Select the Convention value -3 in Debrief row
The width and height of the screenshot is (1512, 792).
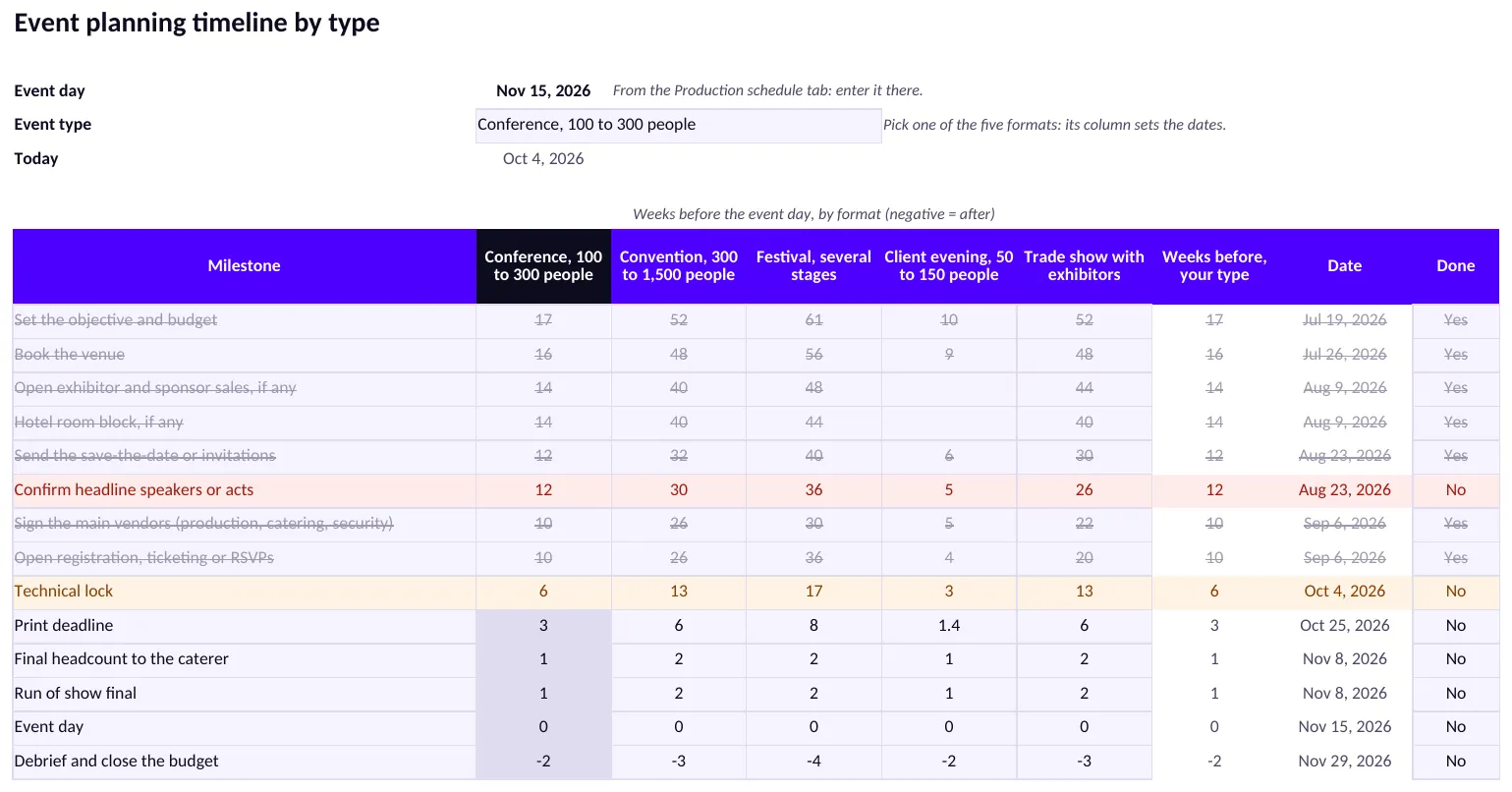click(679, 762)
